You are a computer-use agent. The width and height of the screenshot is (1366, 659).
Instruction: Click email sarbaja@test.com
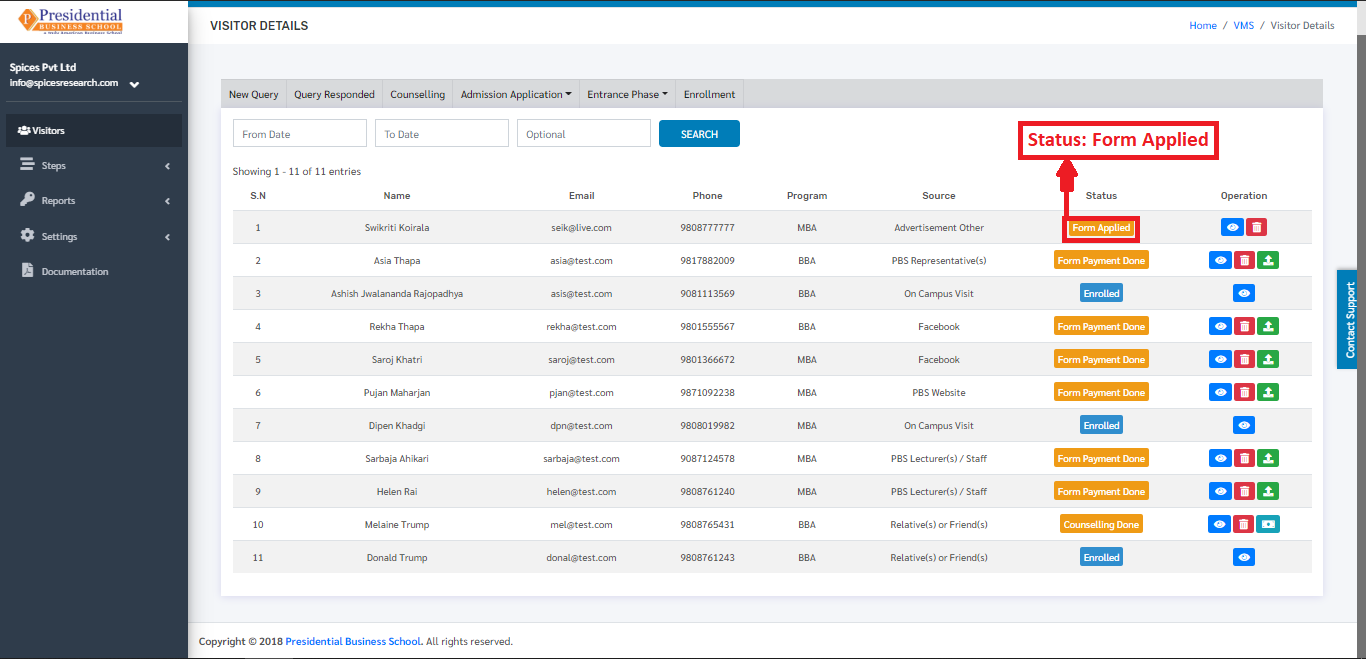point(581,459)
